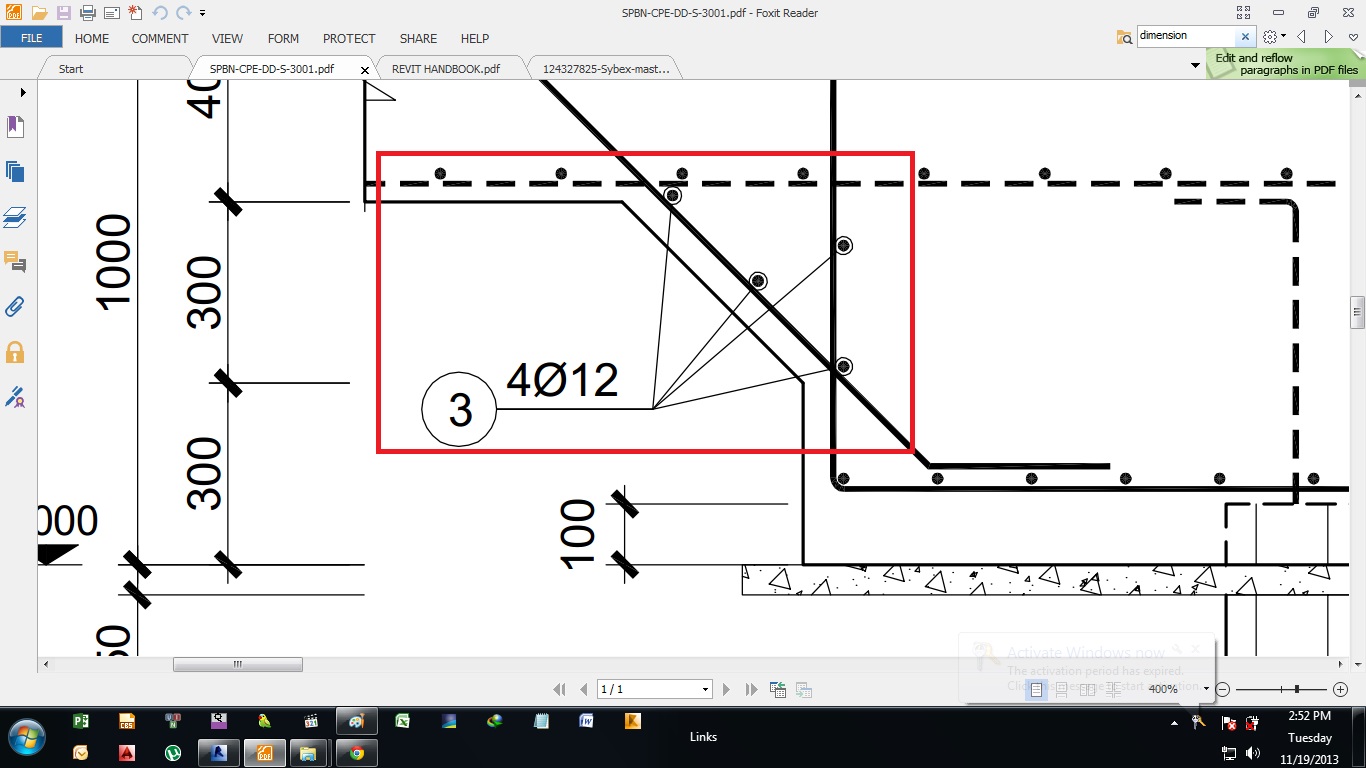The image size is (1366, 768).
Task: Open the Comments panel
Action: 15,262
